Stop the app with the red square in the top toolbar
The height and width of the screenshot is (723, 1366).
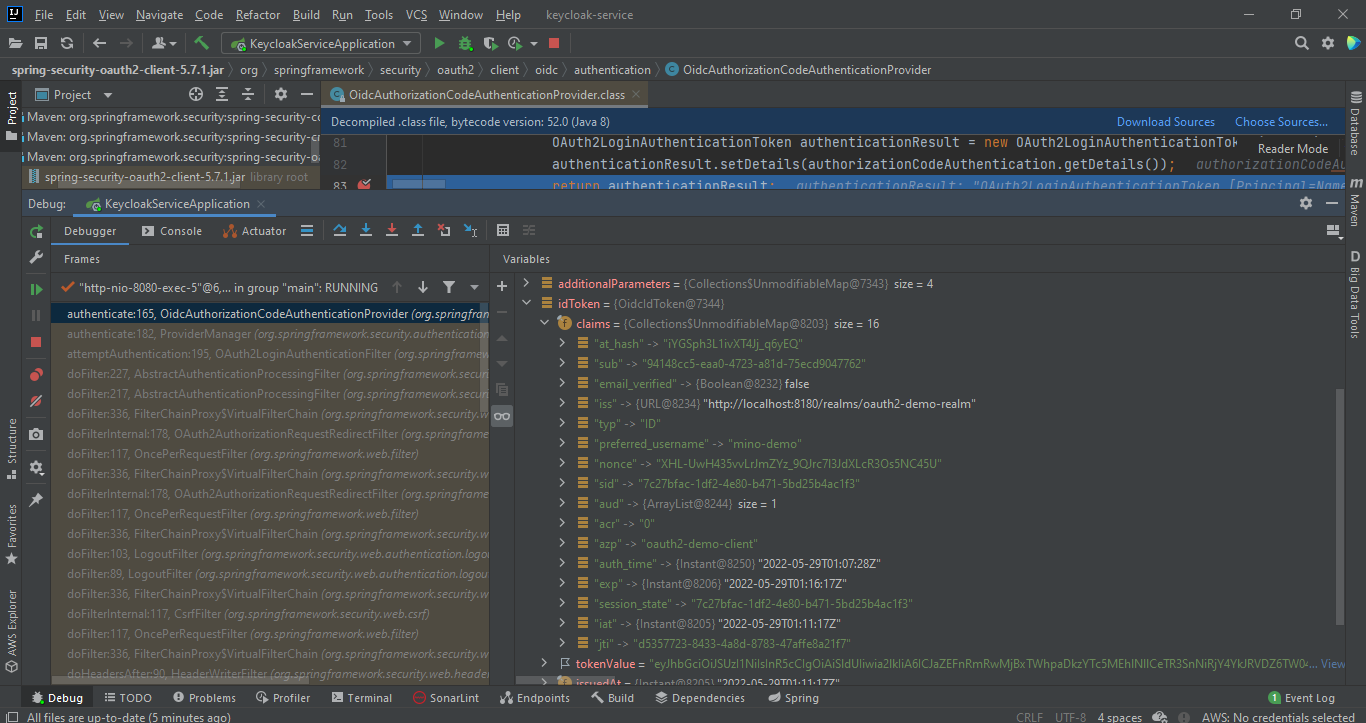click(x=554, y=43)
